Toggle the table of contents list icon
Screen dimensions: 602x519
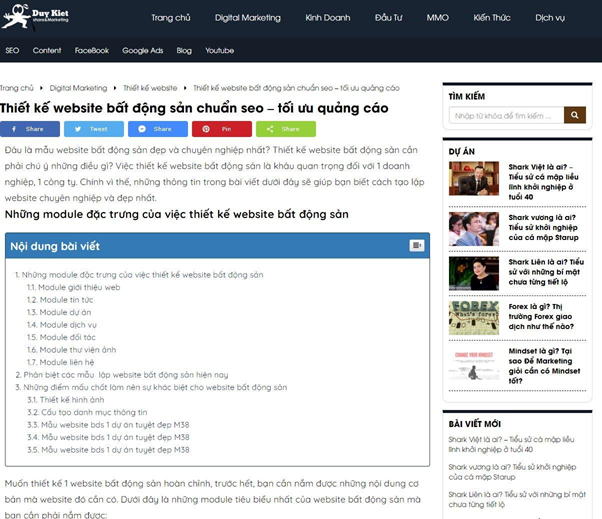[x=416, y=245]
